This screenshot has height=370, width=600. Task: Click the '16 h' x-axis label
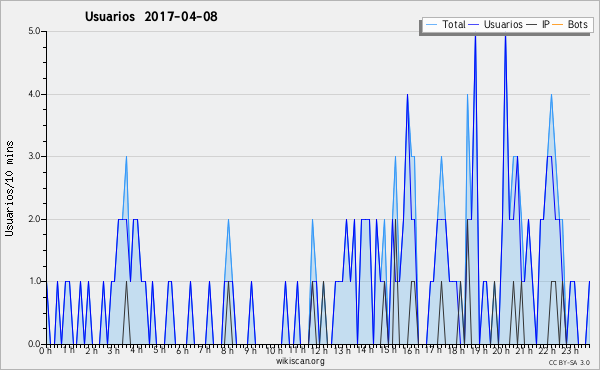pyautogui.click(x=411, y=350)
